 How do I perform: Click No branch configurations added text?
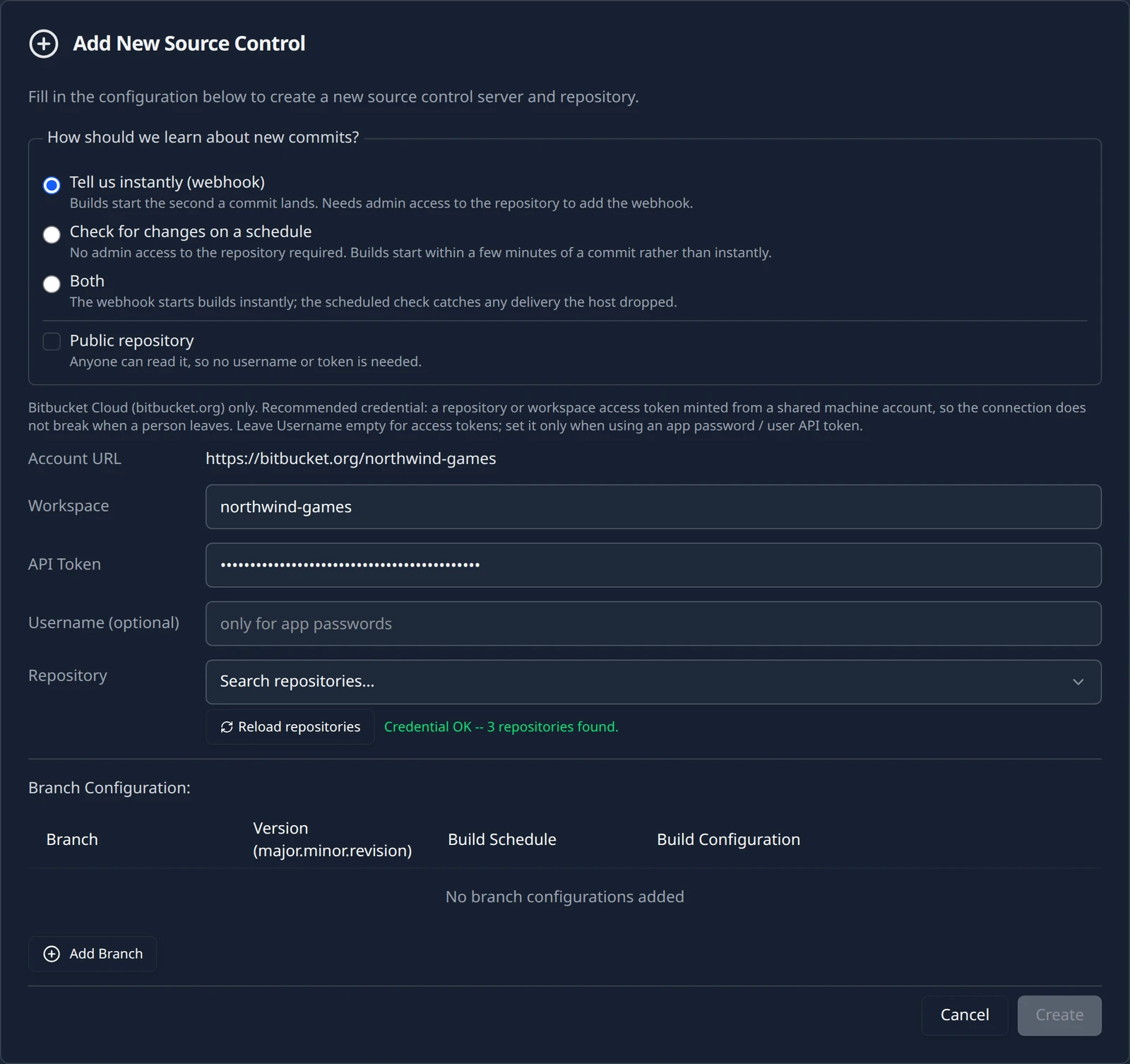(565, 897)
